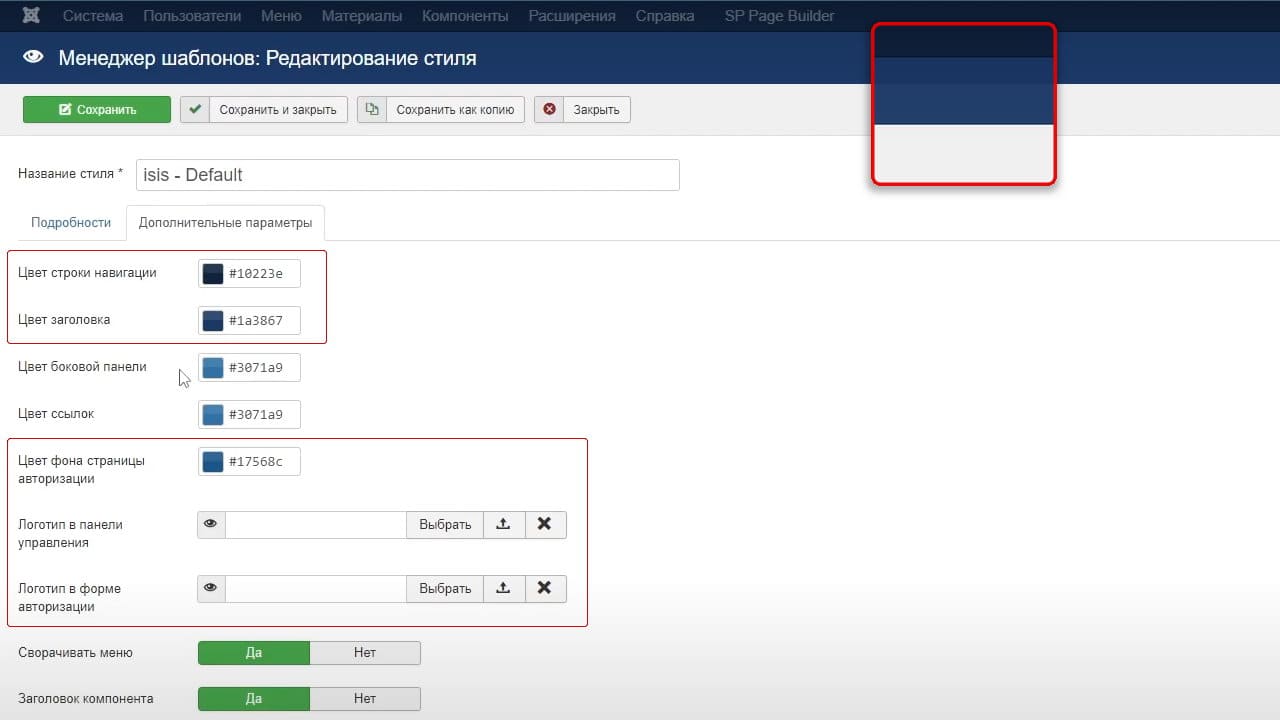Open the Расширения menu
The width and height of the screenshot is (1280, 720).
pyautogui.click(x=572, y=16)
